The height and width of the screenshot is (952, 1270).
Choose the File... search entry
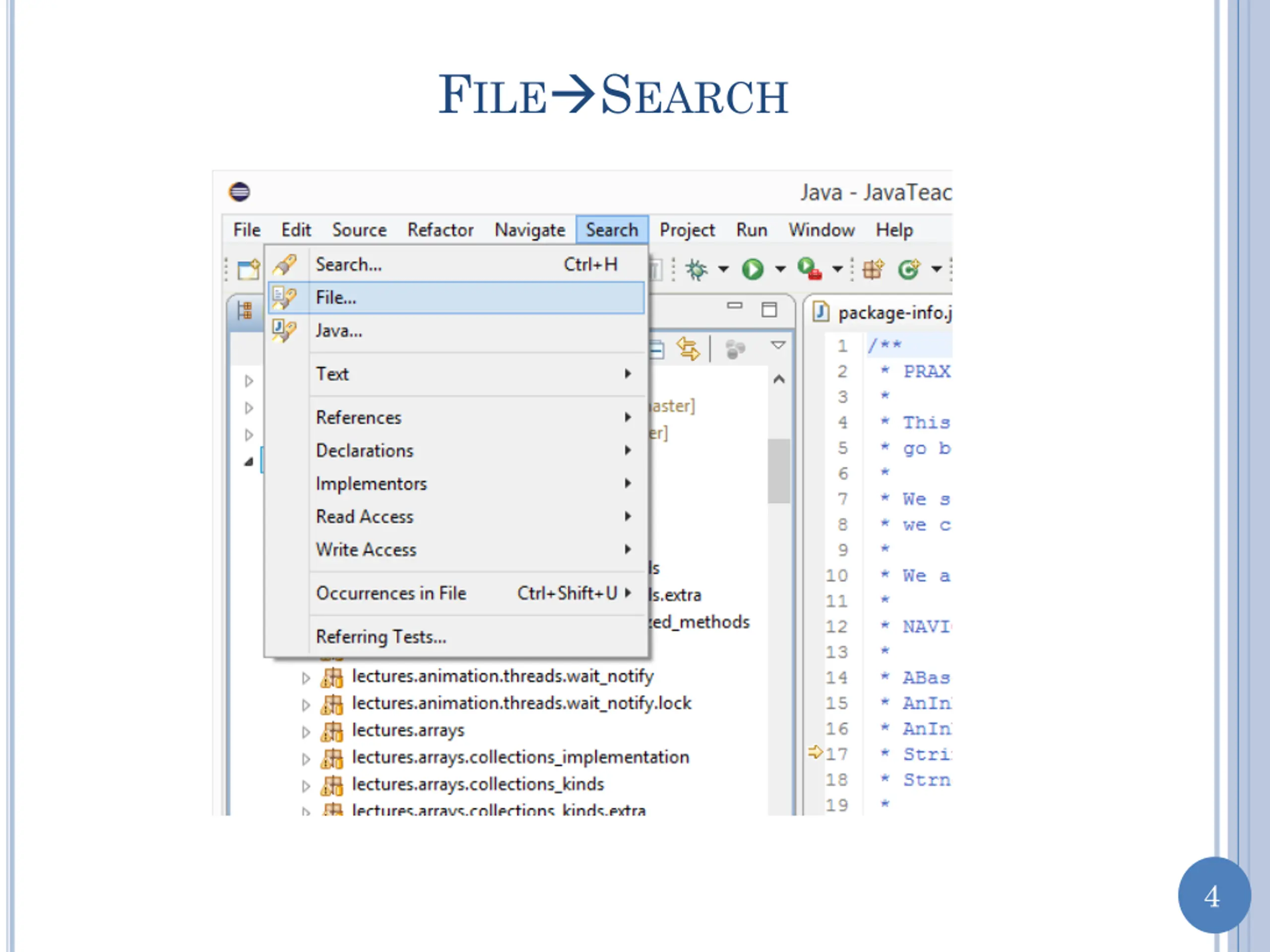tap(456, 297)
